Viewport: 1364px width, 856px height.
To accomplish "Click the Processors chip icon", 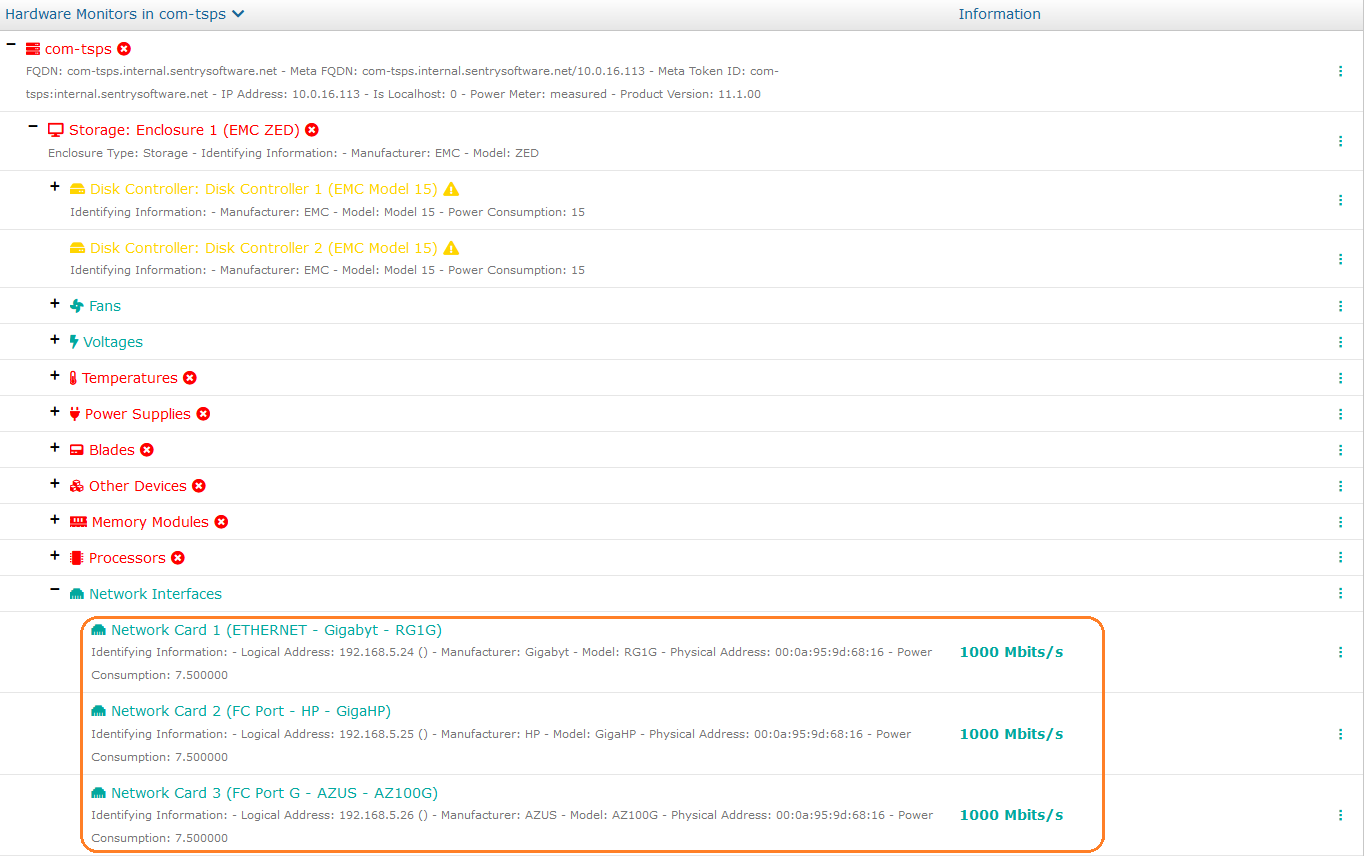I will (x=77, y=558).
